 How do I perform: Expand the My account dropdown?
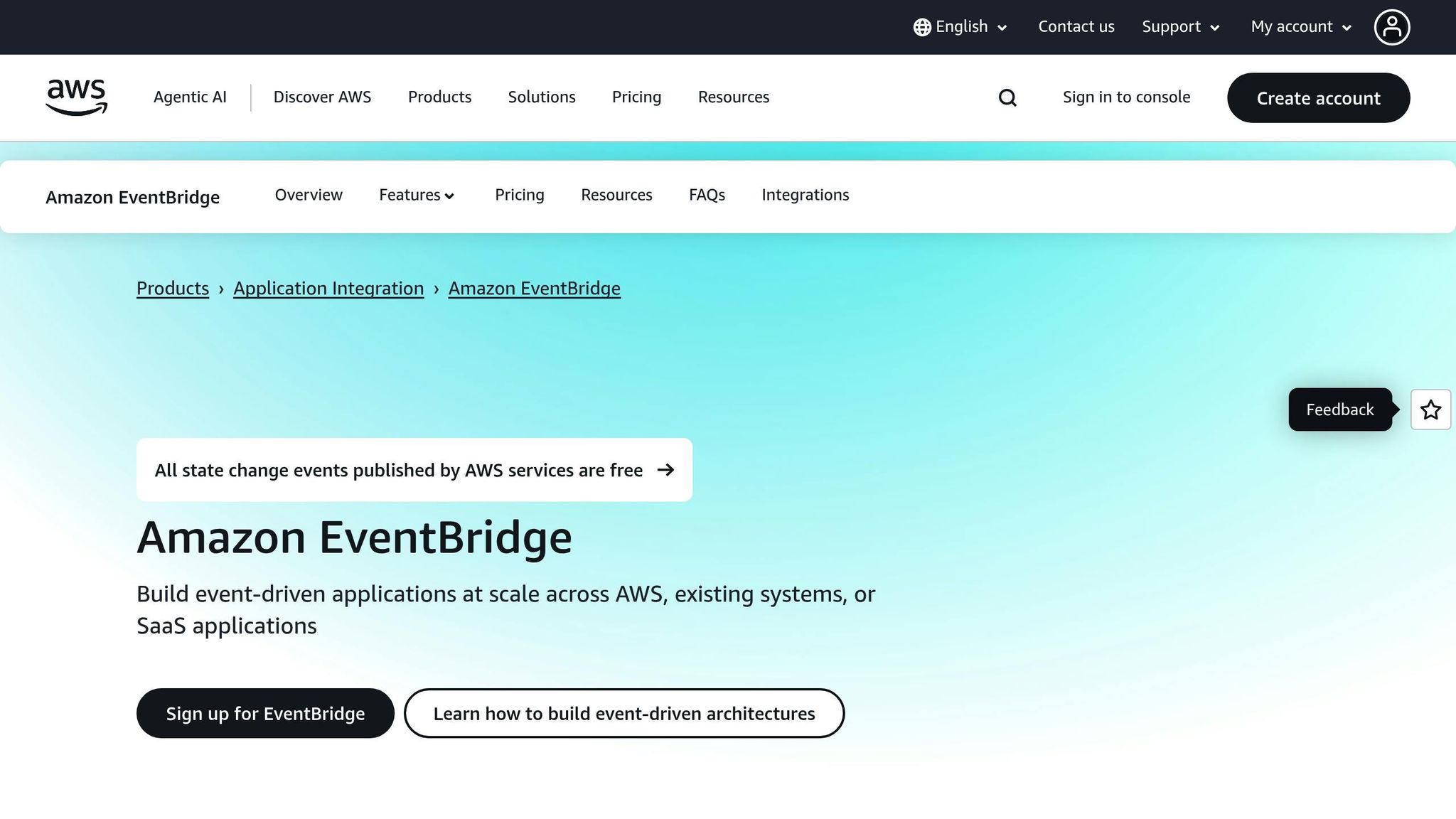(1300, 26)
